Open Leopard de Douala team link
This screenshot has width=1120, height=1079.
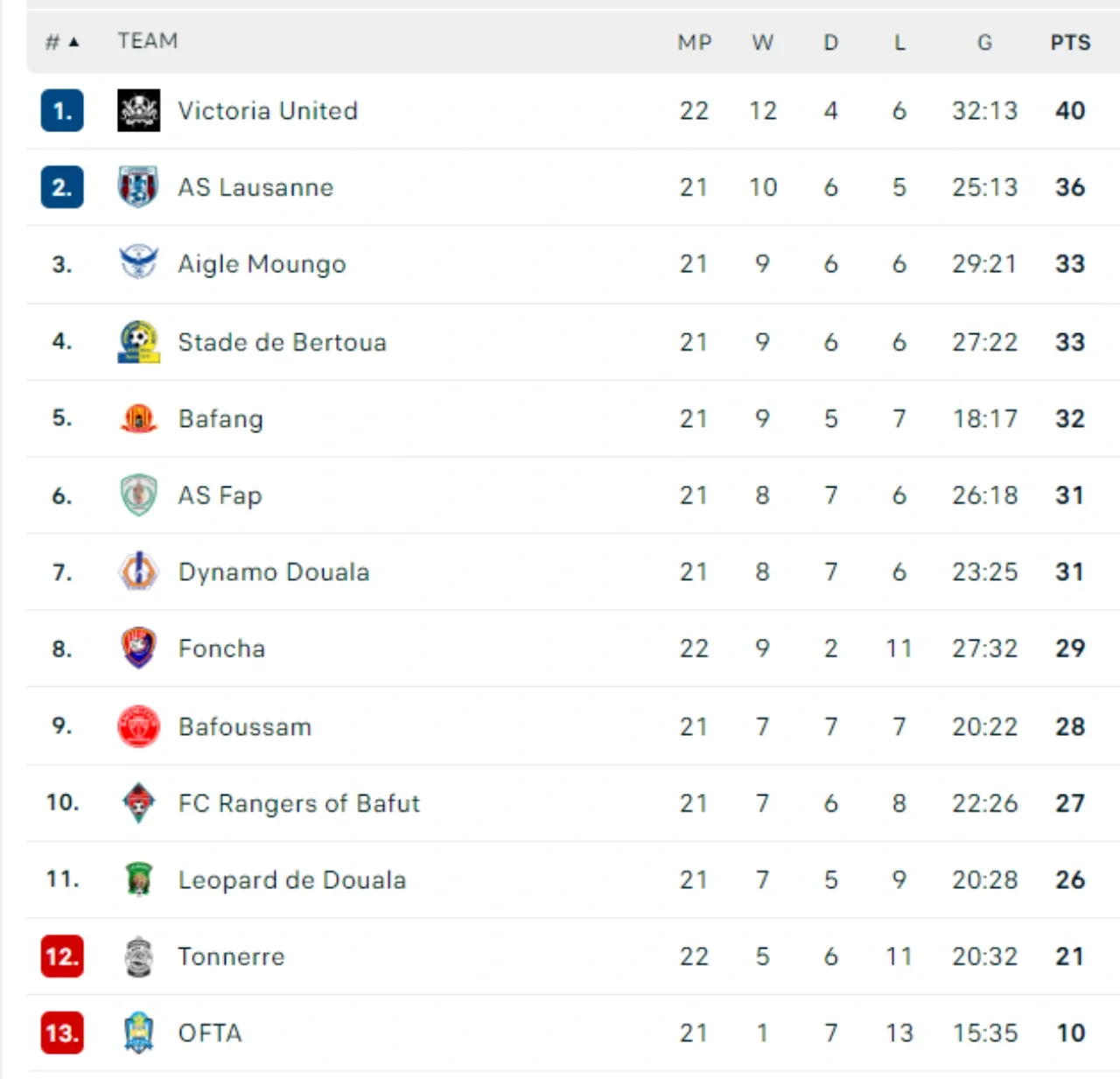(291, 879)
